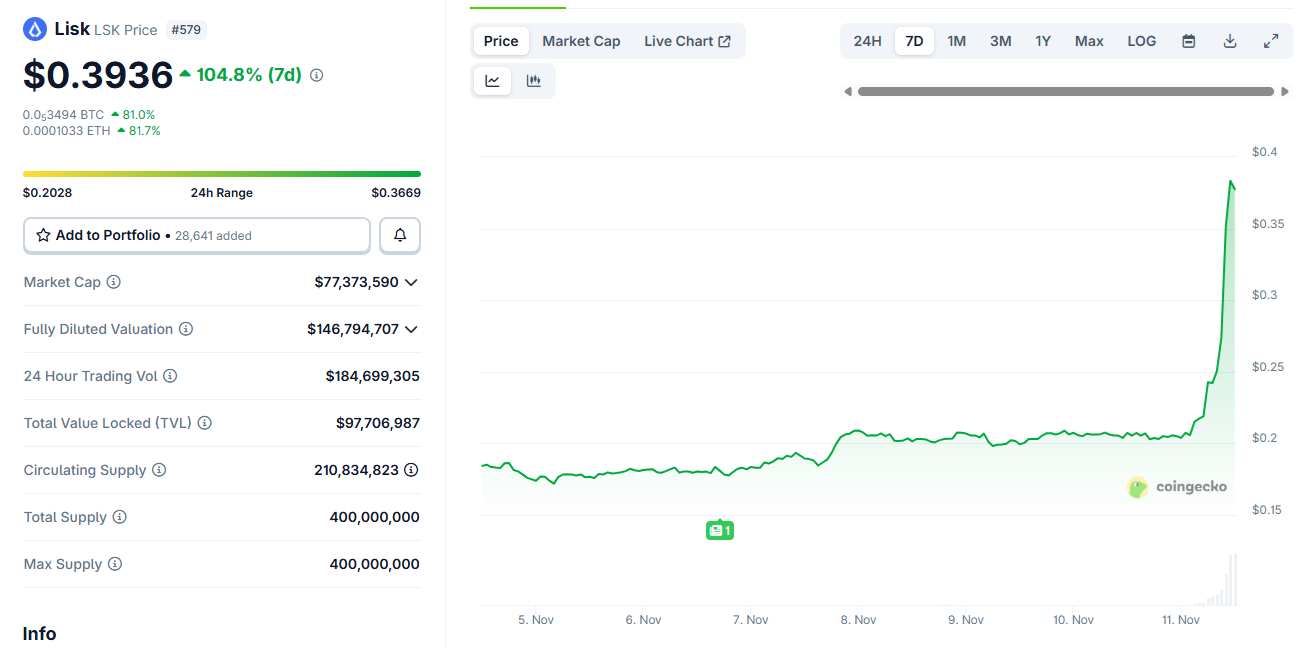Expand the Market Cap row details
1316x648 pixels.
tap(413, 281)
